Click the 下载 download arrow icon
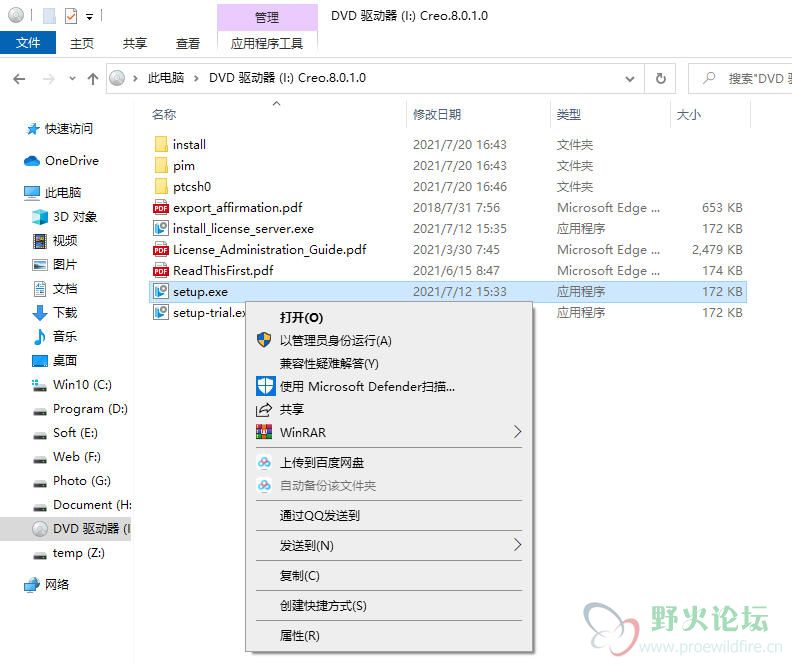This screenshot has width=792, height=665. (40, 313)
